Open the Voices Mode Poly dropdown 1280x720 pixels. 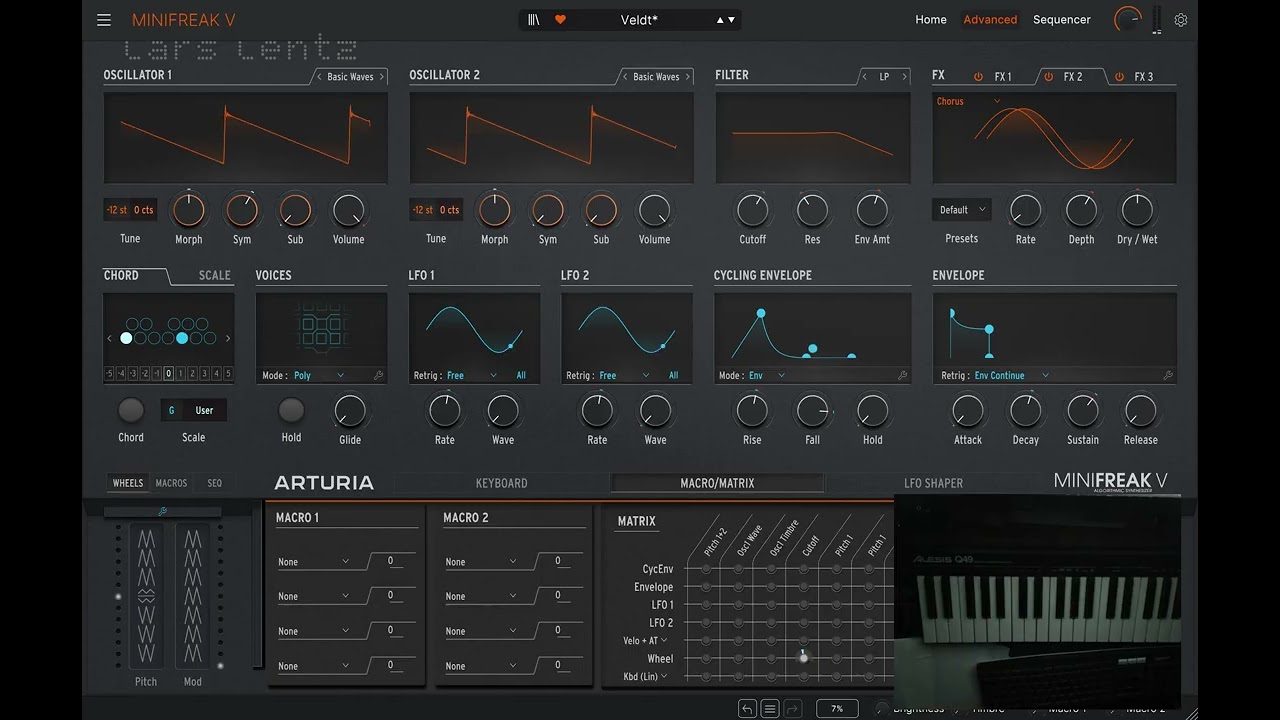click(318, 376)
